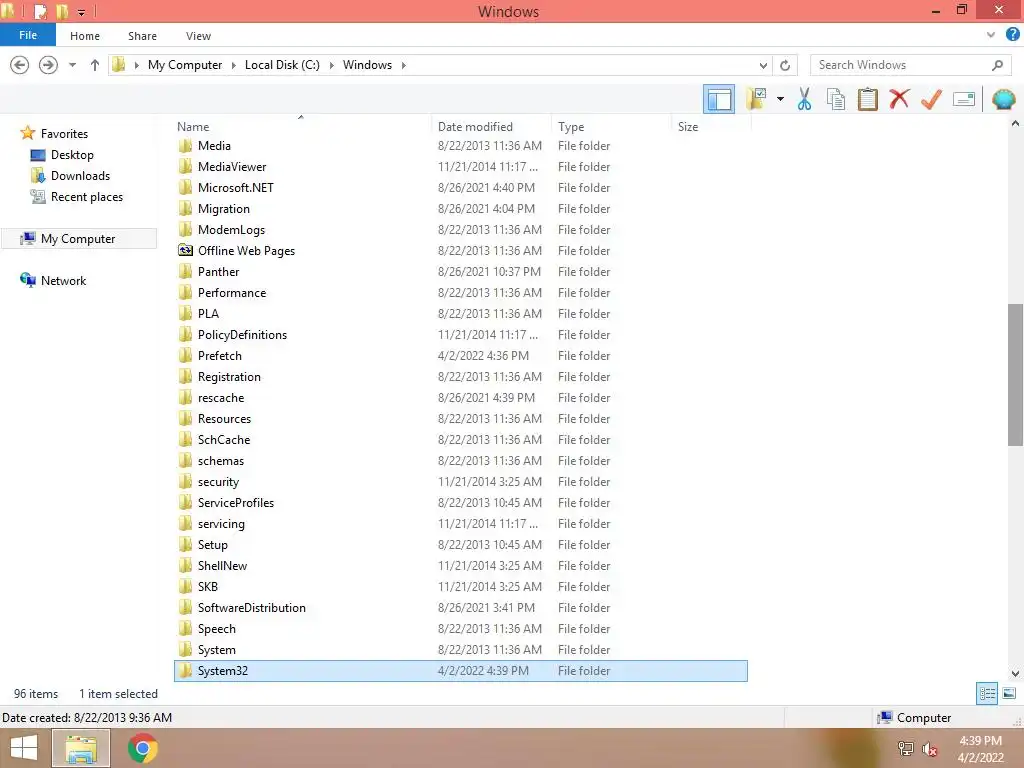This screenshot has width=1024, height=768.
Task: Expand the ribbon with the chevron
Action: 991,35
